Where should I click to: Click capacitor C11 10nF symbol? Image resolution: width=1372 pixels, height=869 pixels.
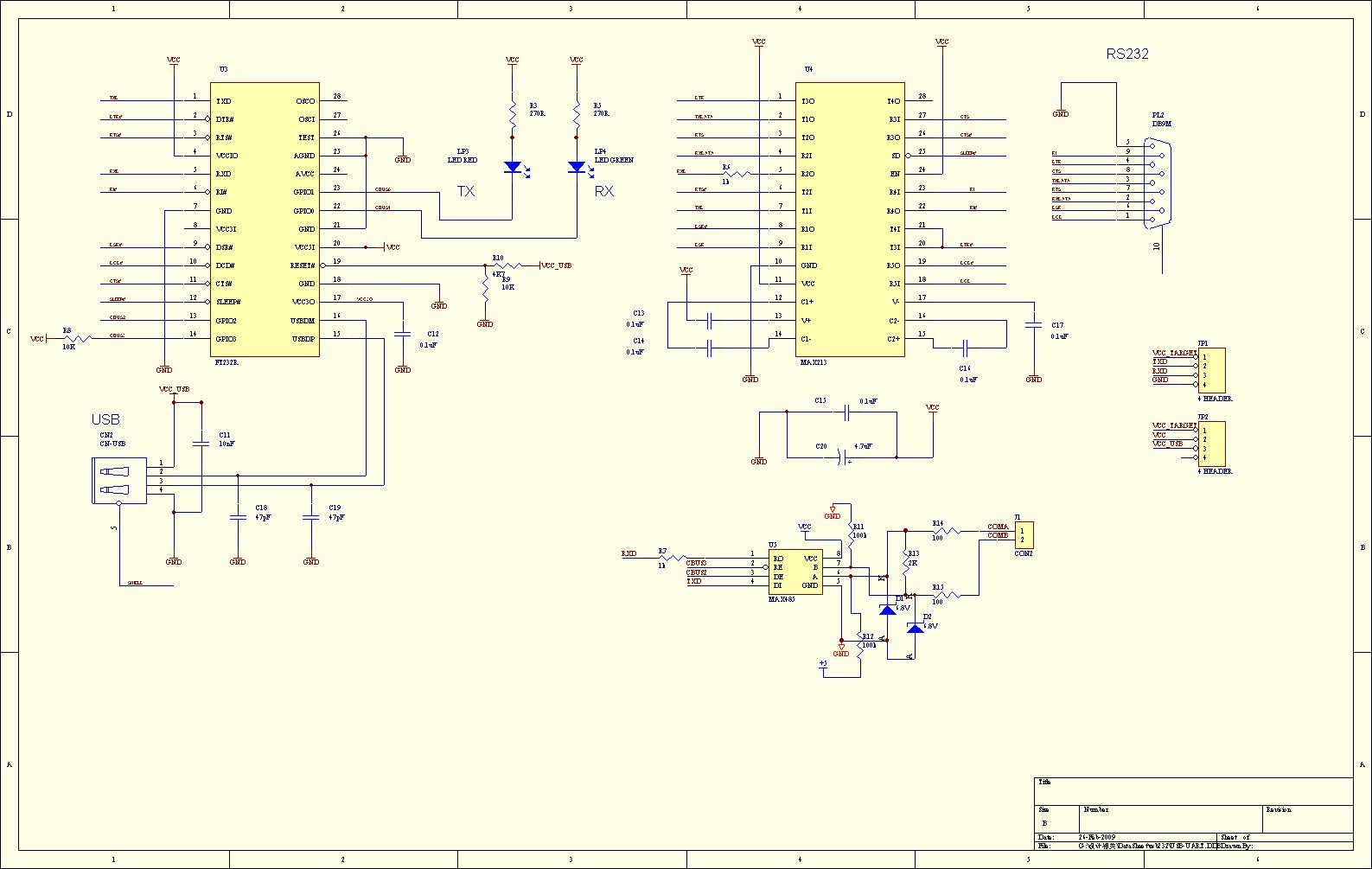(x=201, y=444)
